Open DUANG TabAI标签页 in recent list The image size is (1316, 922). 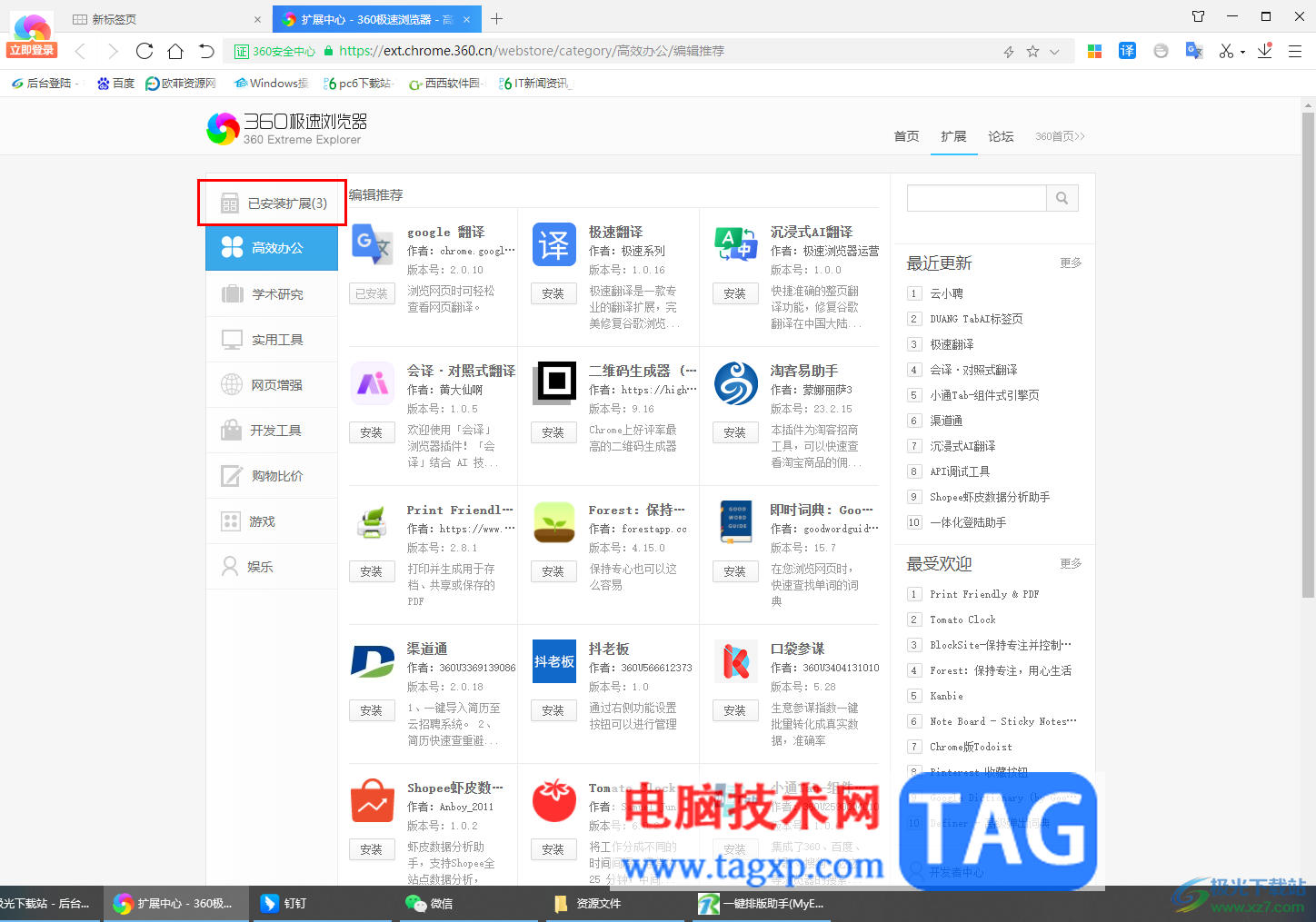pos(976,319)
